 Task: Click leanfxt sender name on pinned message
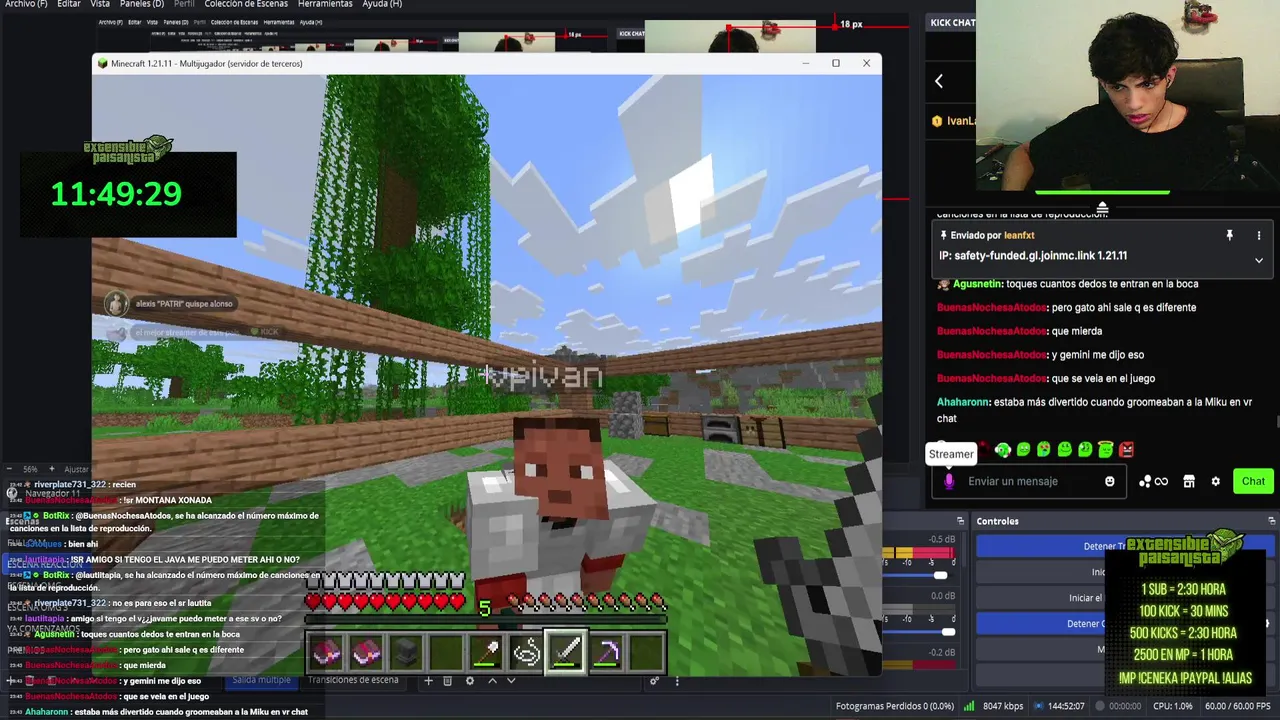[1019, 235]
